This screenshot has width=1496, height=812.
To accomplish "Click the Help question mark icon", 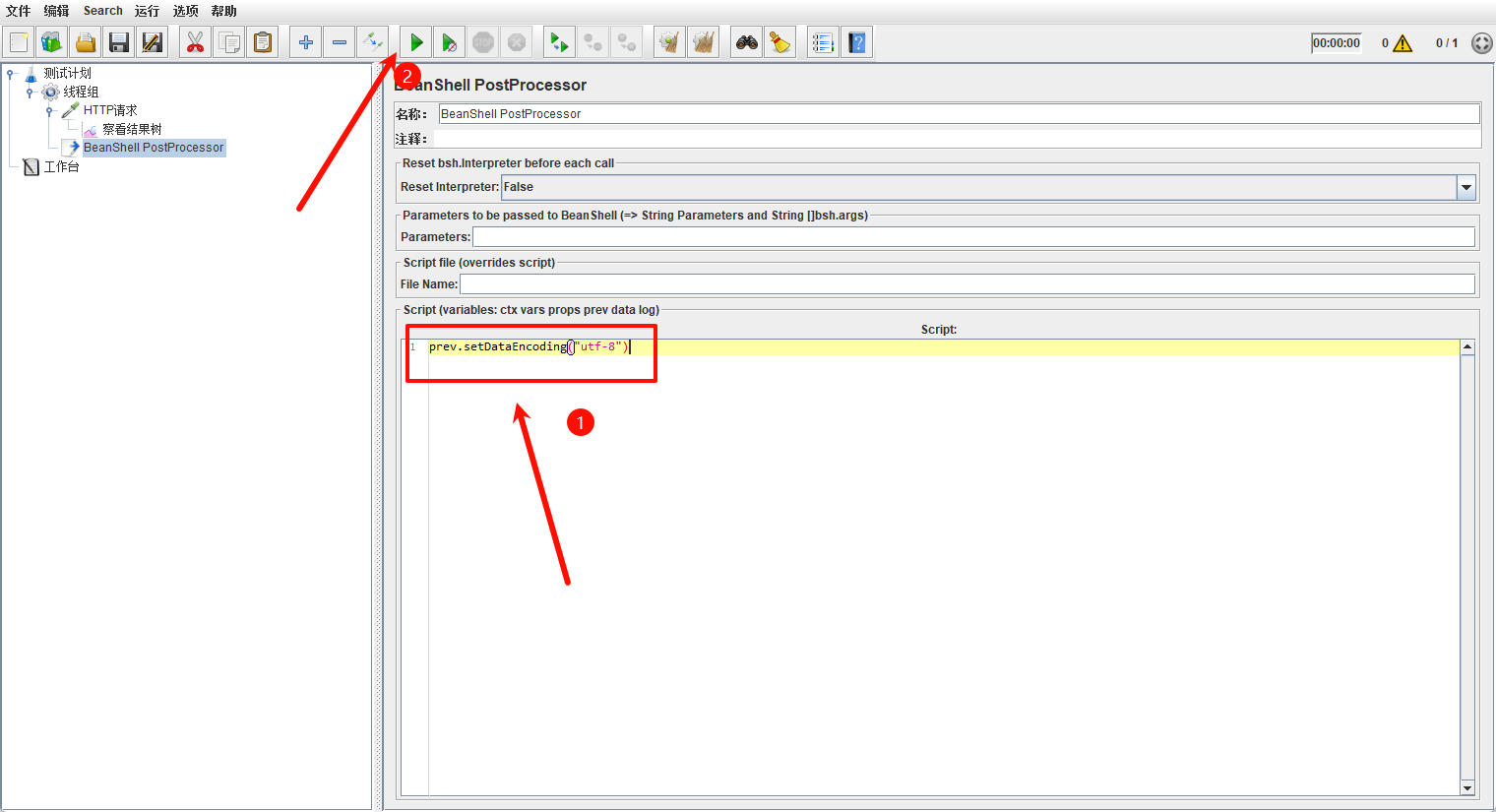I will (857, 42).
